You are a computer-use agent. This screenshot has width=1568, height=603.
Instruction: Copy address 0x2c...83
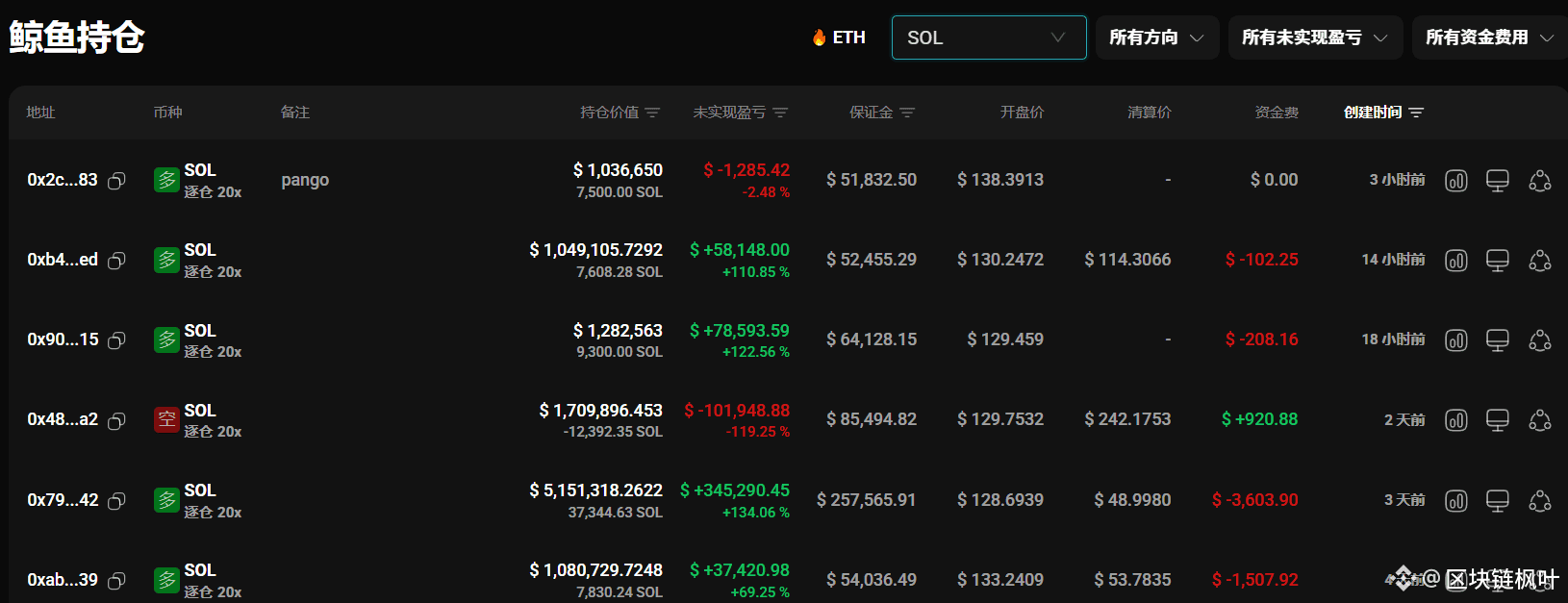point(116,181)
